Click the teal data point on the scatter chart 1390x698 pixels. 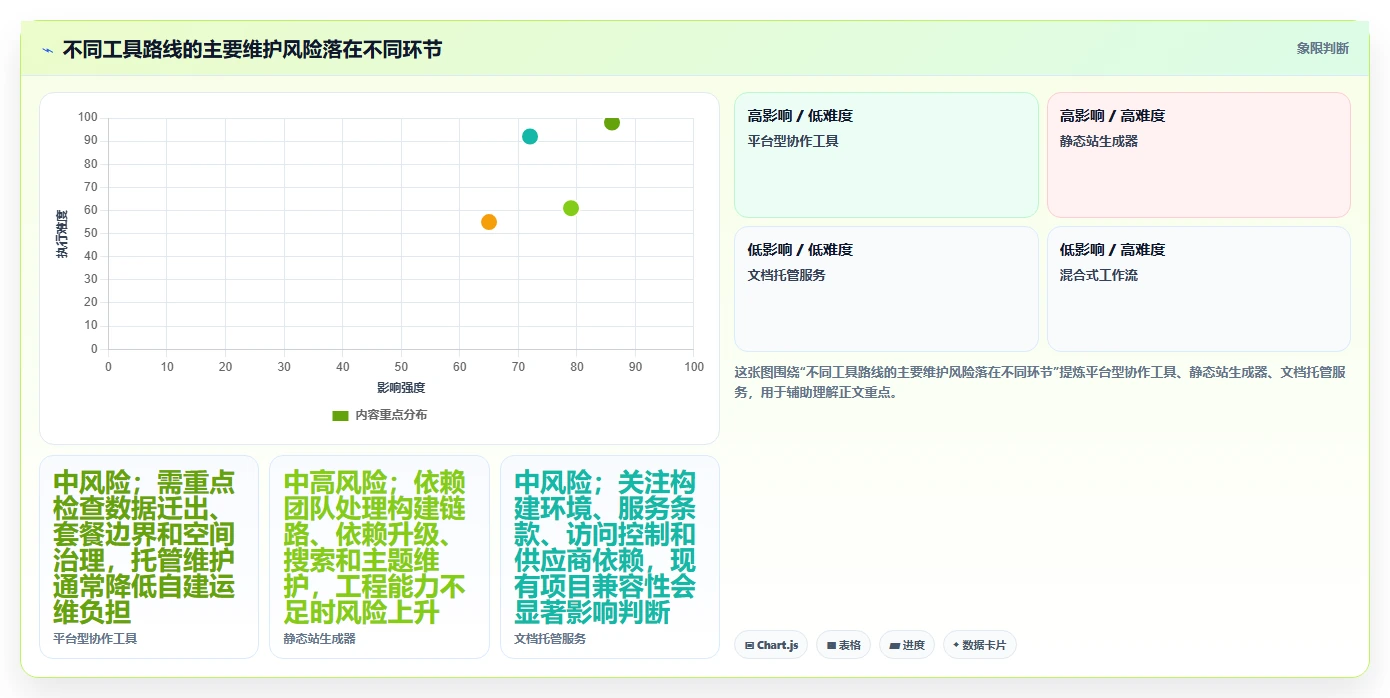point(530,137)
